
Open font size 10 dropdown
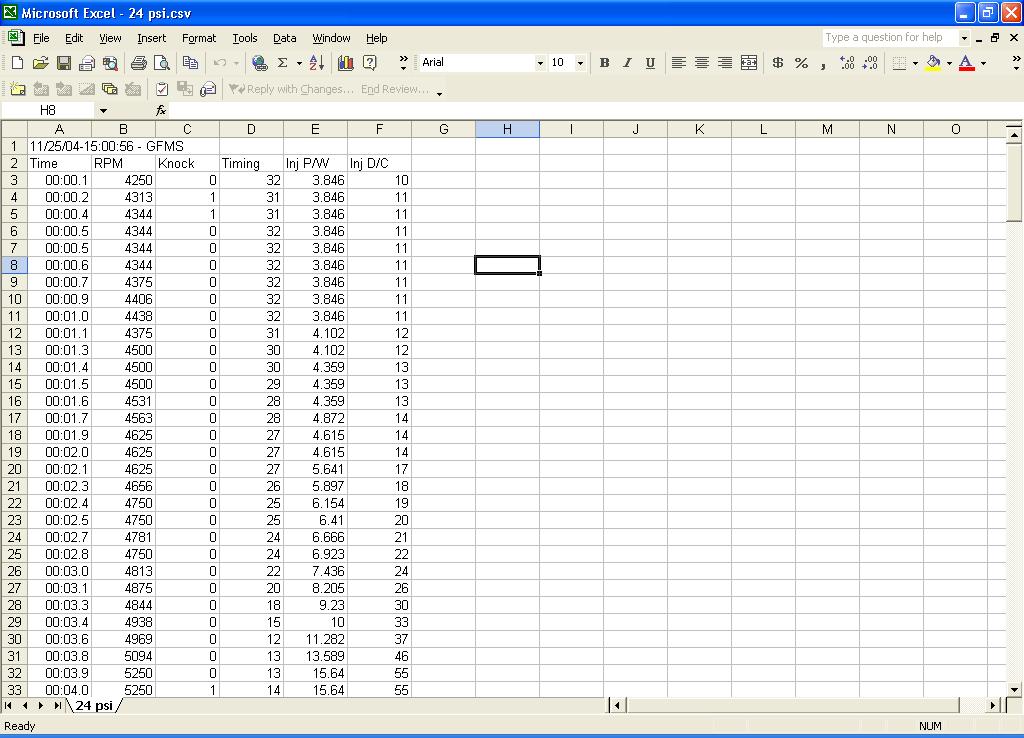point(580,63)
